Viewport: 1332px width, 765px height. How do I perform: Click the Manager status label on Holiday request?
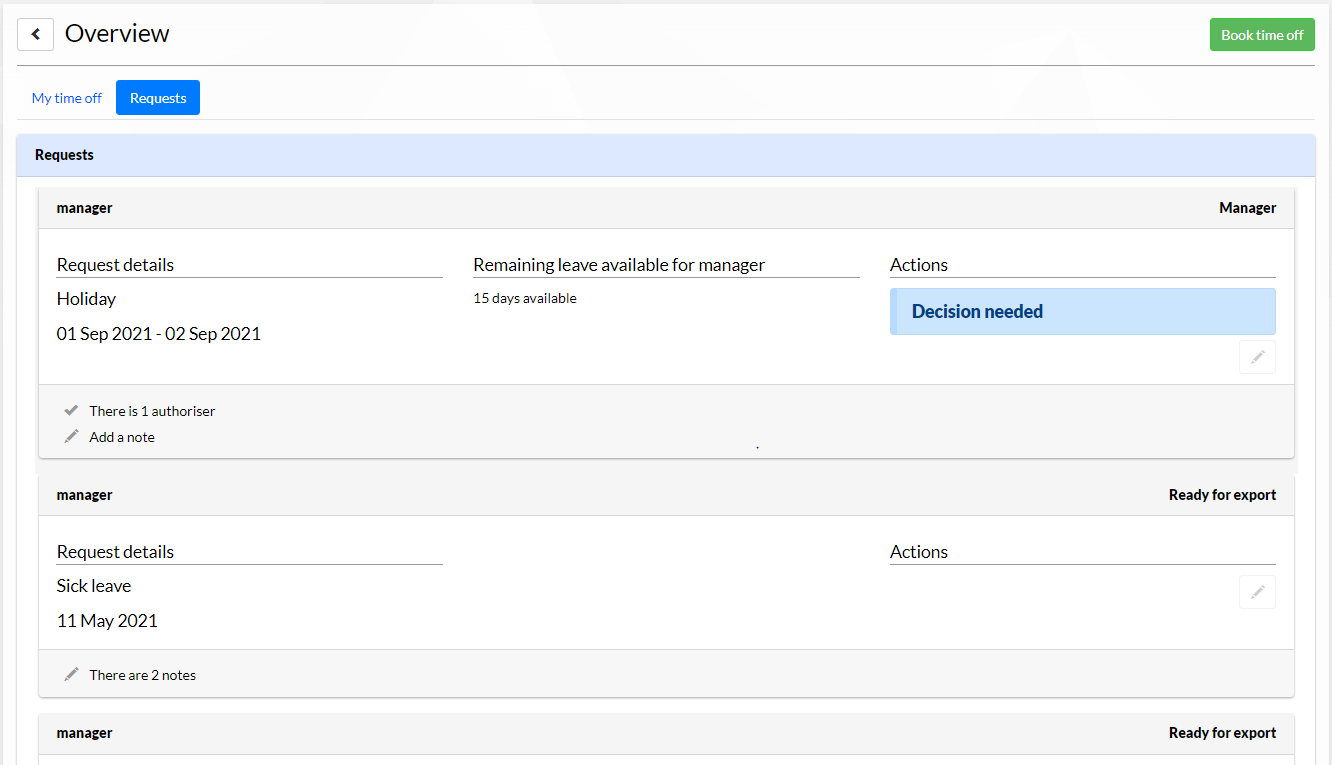coord(1248,208)
